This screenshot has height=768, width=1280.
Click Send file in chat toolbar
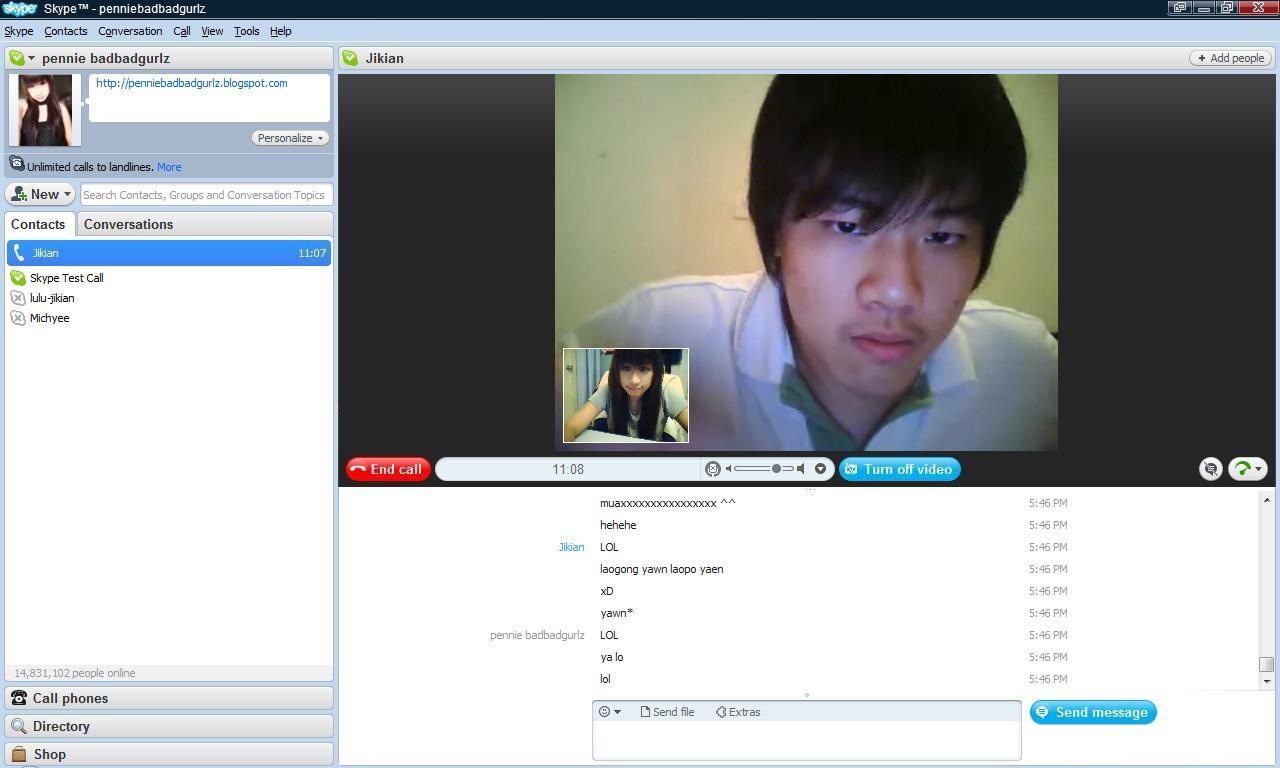click(666, 712)
